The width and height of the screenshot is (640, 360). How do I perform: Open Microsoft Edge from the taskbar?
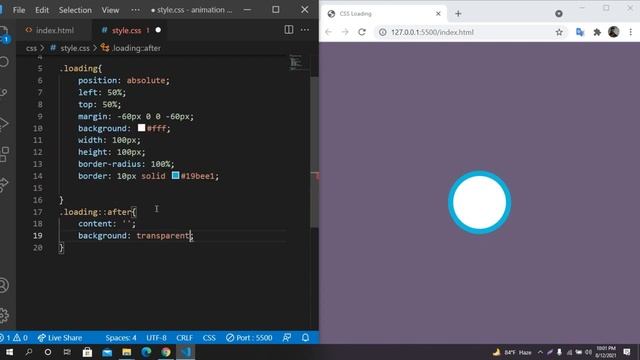tap(146, 352)
